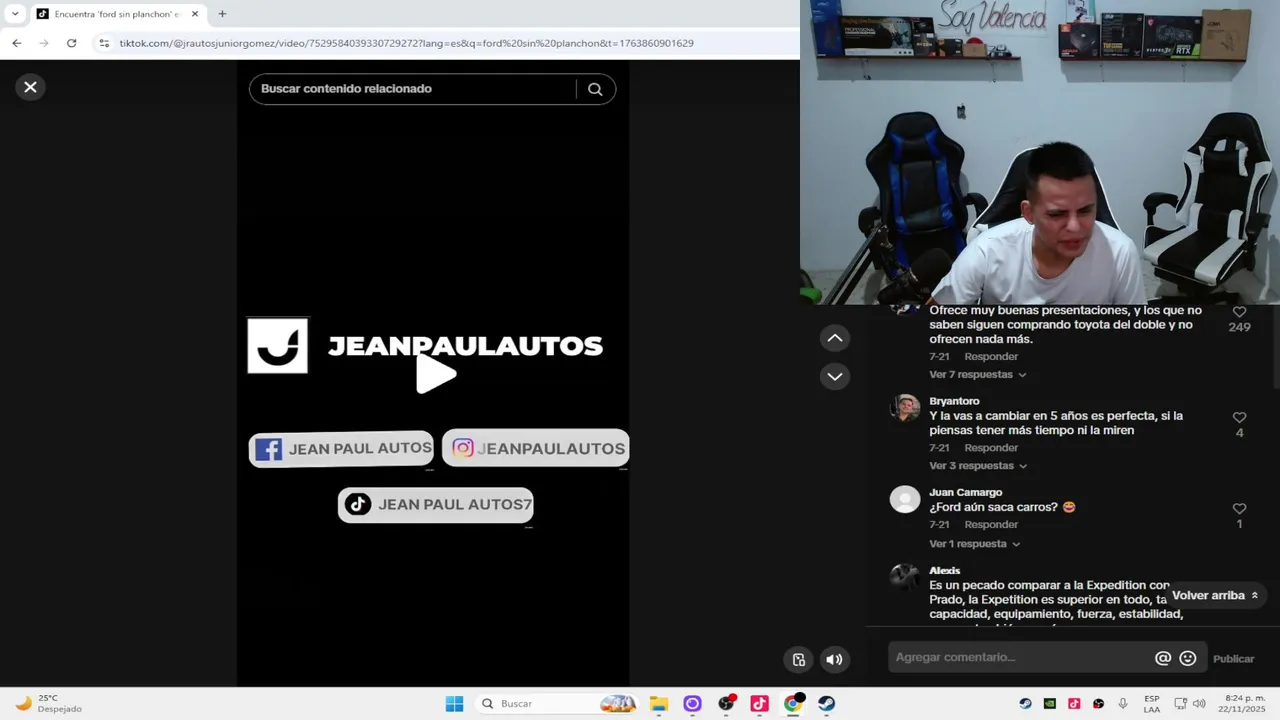Image resolution: width=1280 pixels, height=720 pixels.
Task: Open the TikTok icon in system tray
Action: pyautogui.click(x=1074, y=704)
